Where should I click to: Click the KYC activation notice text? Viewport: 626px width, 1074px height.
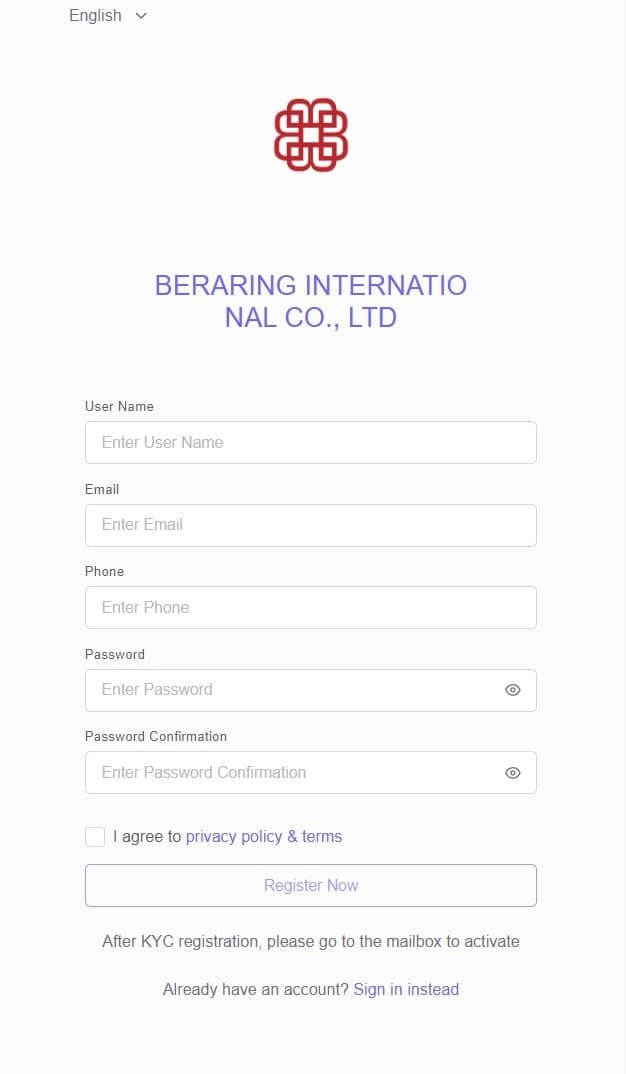click(x=311, y=941)
